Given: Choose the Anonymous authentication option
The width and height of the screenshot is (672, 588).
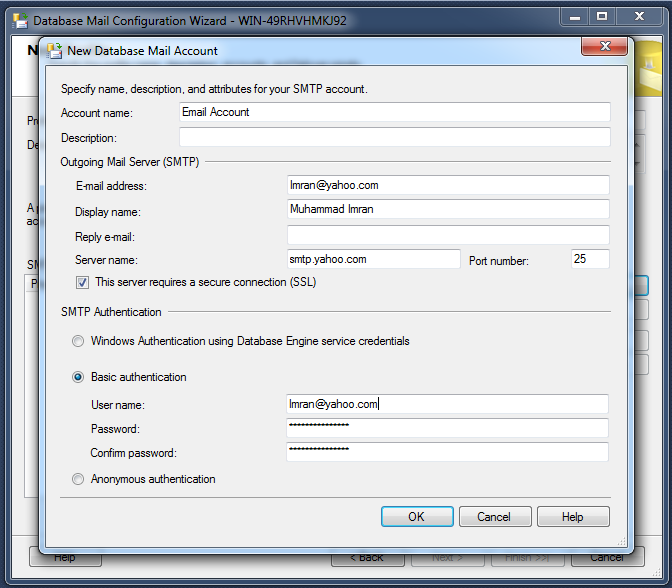Looking at the screenshot, I should tap(78, 479).
